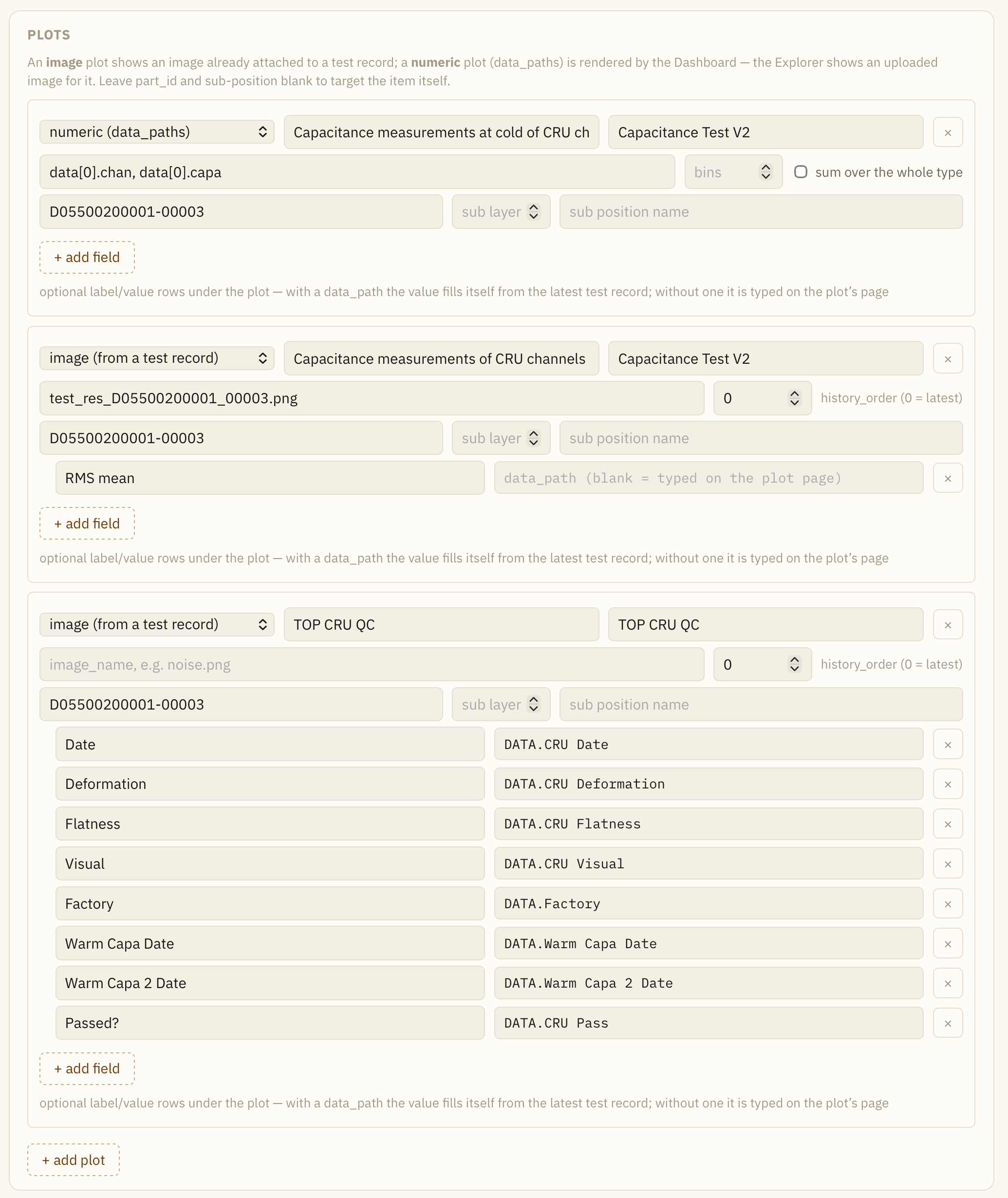The height and width of the screenshot is (1198, 1008).
Task: Edit the Passed? label field
Action: [x=270, y=1023]
